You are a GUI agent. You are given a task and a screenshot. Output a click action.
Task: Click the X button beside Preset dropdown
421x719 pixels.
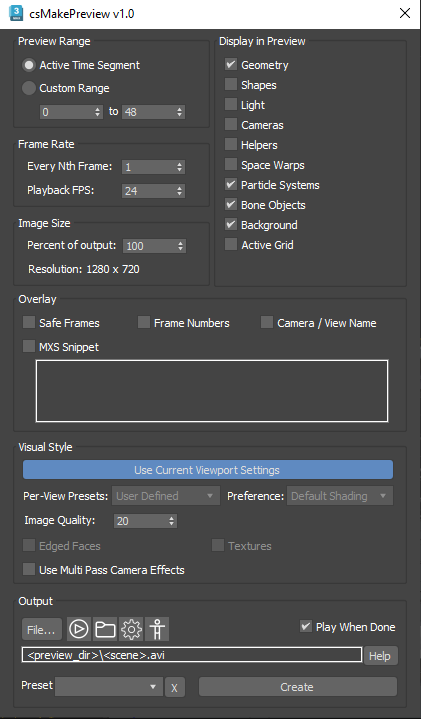(x=175, y=687)
